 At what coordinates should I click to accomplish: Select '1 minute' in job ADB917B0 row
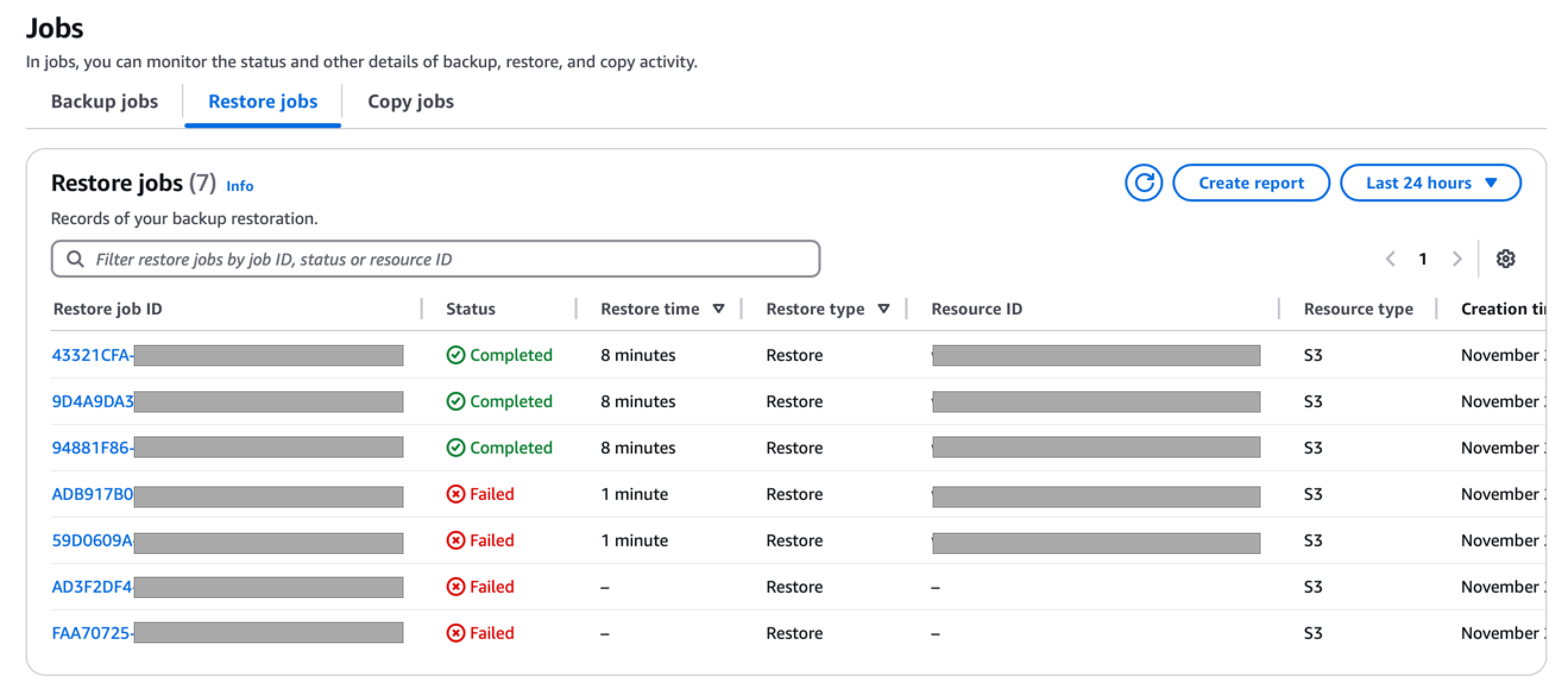pos(634,493)
